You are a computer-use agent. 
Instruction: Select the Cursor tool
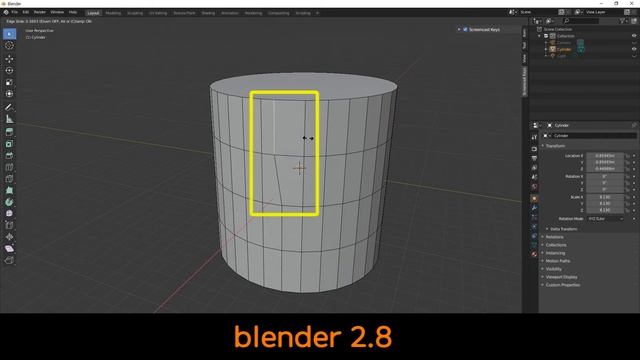(x=9, y=46)
